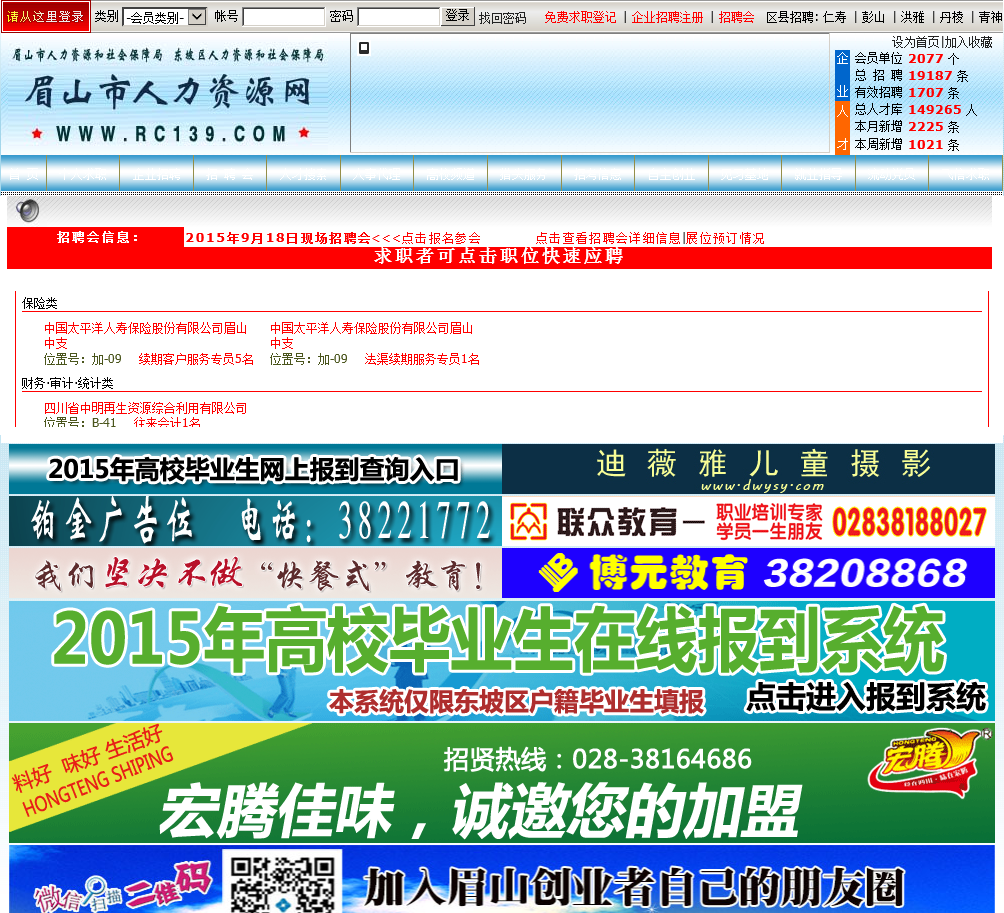This screenshot has width=1004, height=913.
Task: Go to 仁寿 district recruitment
Action: [834, 17]
